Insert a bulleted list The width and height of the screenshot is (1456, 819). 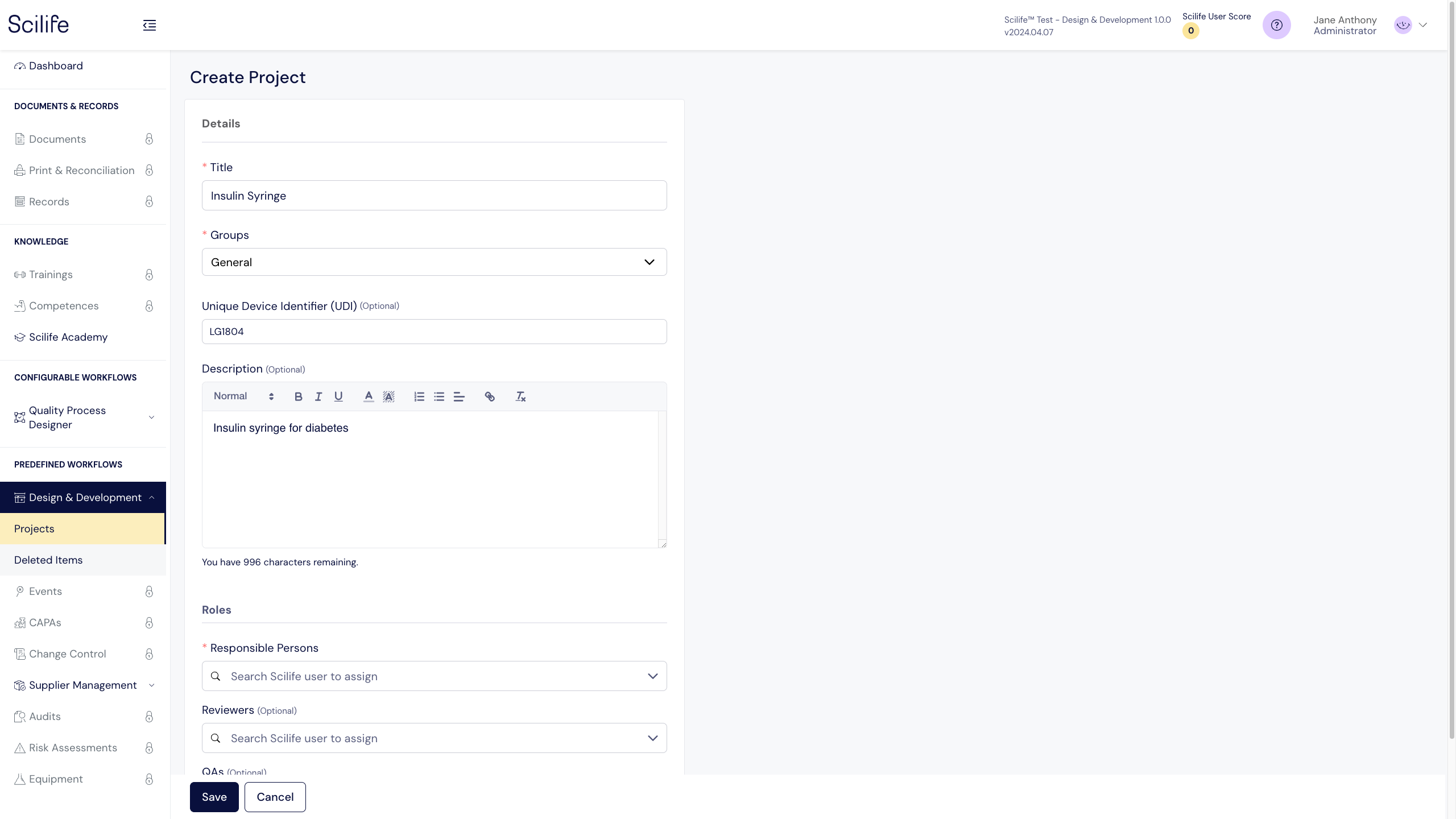tap(439, 396)
